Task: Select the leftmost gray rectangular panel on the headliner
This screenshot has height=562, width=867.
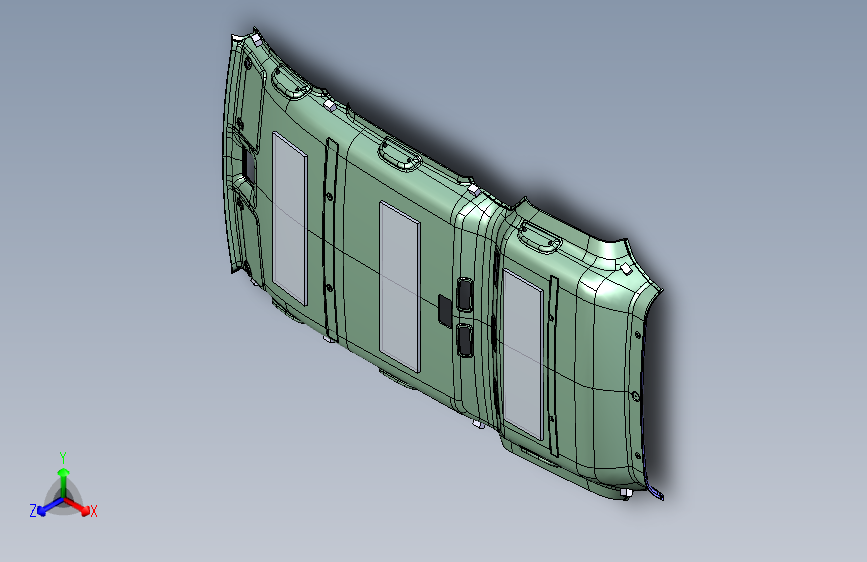Action: 289,217
